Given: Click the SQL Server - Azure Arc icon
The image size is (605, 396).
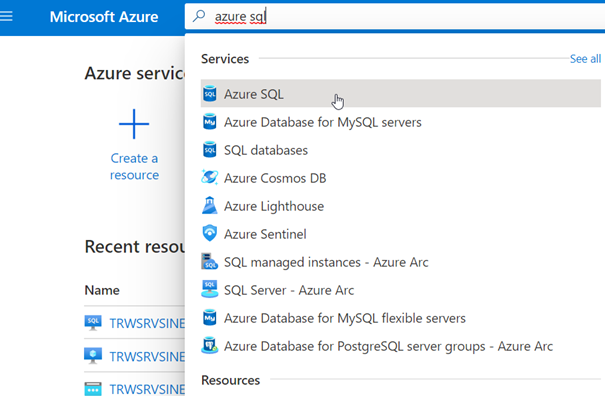Looking at the screenshot, I should coord(210,289).
